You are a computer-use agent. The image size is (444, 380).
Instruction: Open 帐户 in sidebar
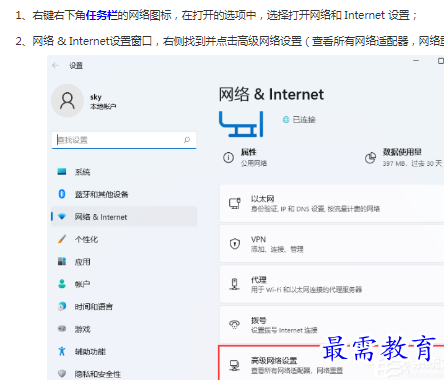click(x=124, y=284)
